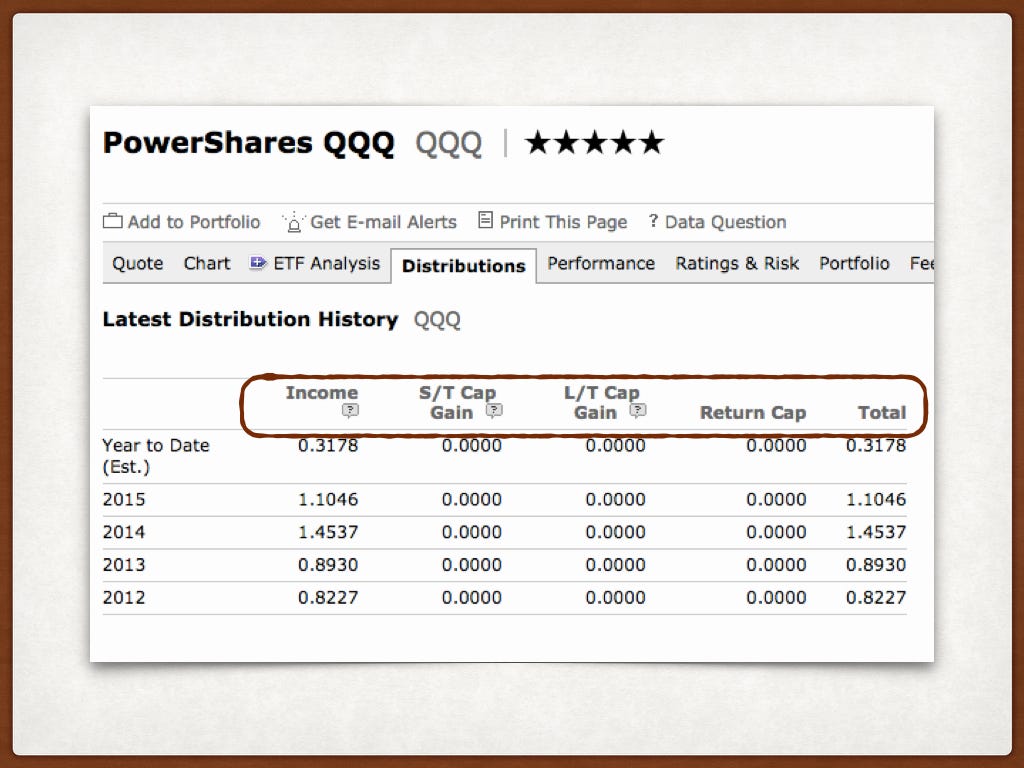Click the 2014 Return Cap value 0.0000
The width and height of the screenshot is (1024, 768).
(x=776, y=532)
